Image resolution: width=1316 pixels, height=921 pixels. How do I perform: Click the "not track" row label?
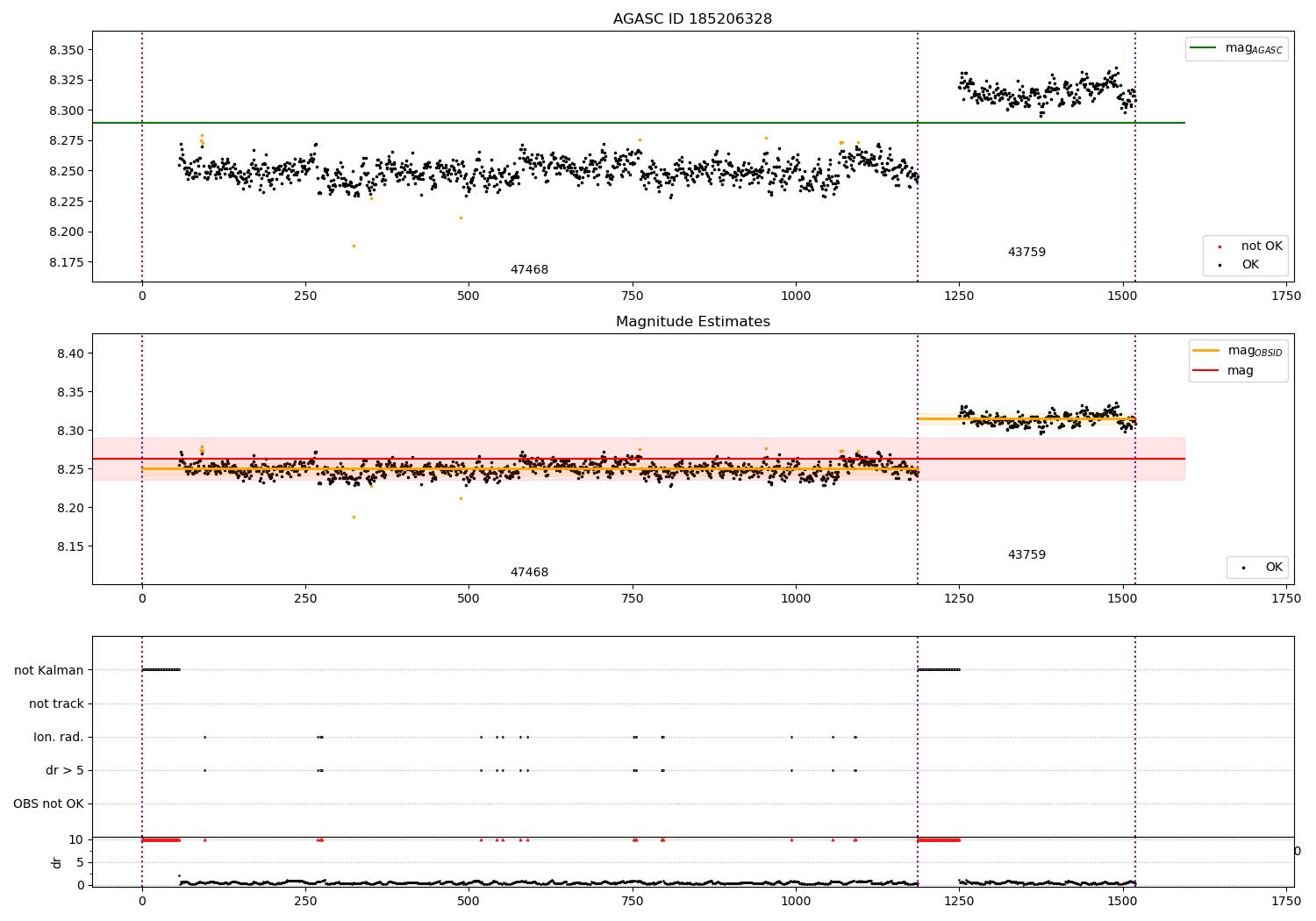[x=56, y=703]
